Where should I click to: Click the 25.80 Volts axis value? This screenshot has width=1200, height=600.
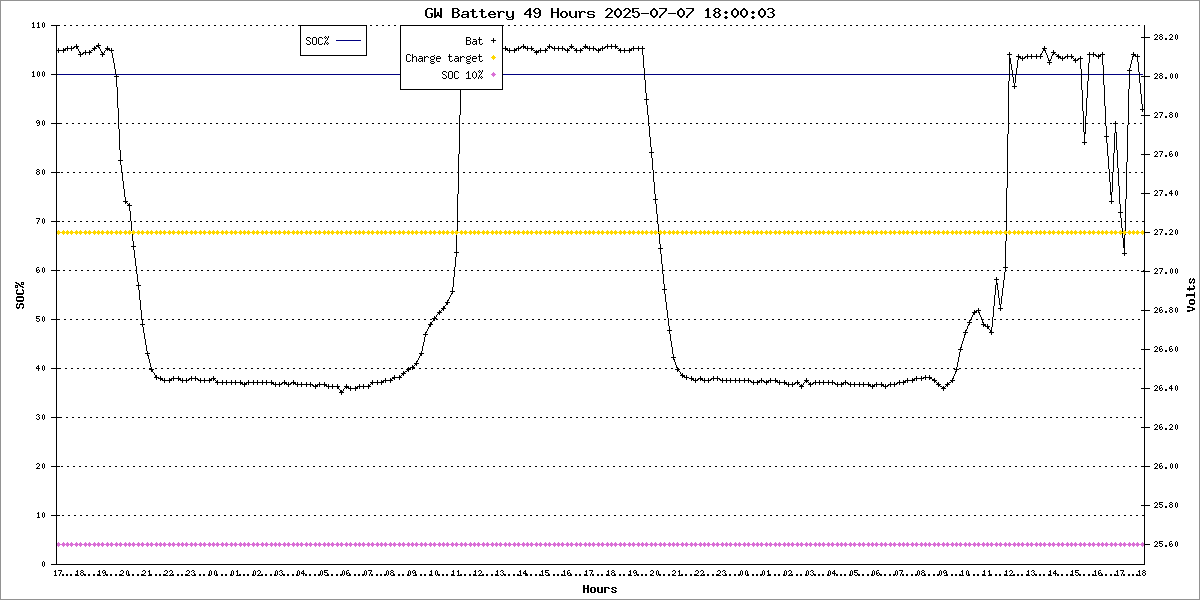1166,505
